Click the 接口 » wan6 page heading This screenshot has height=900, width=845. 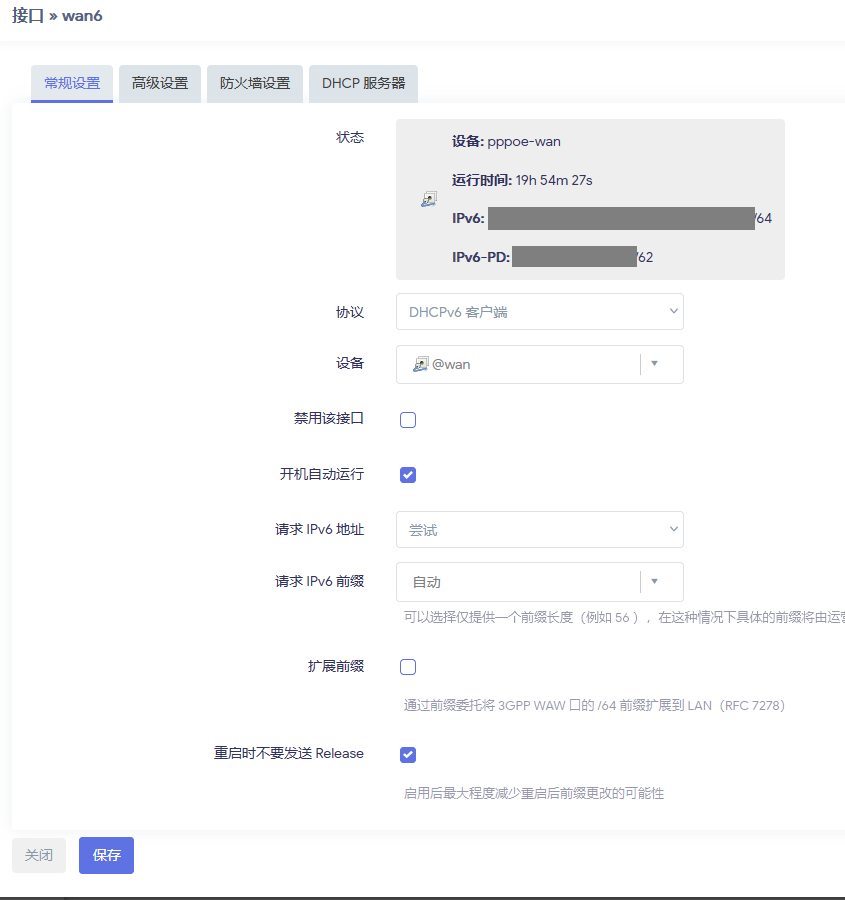(x=57, y=16)
